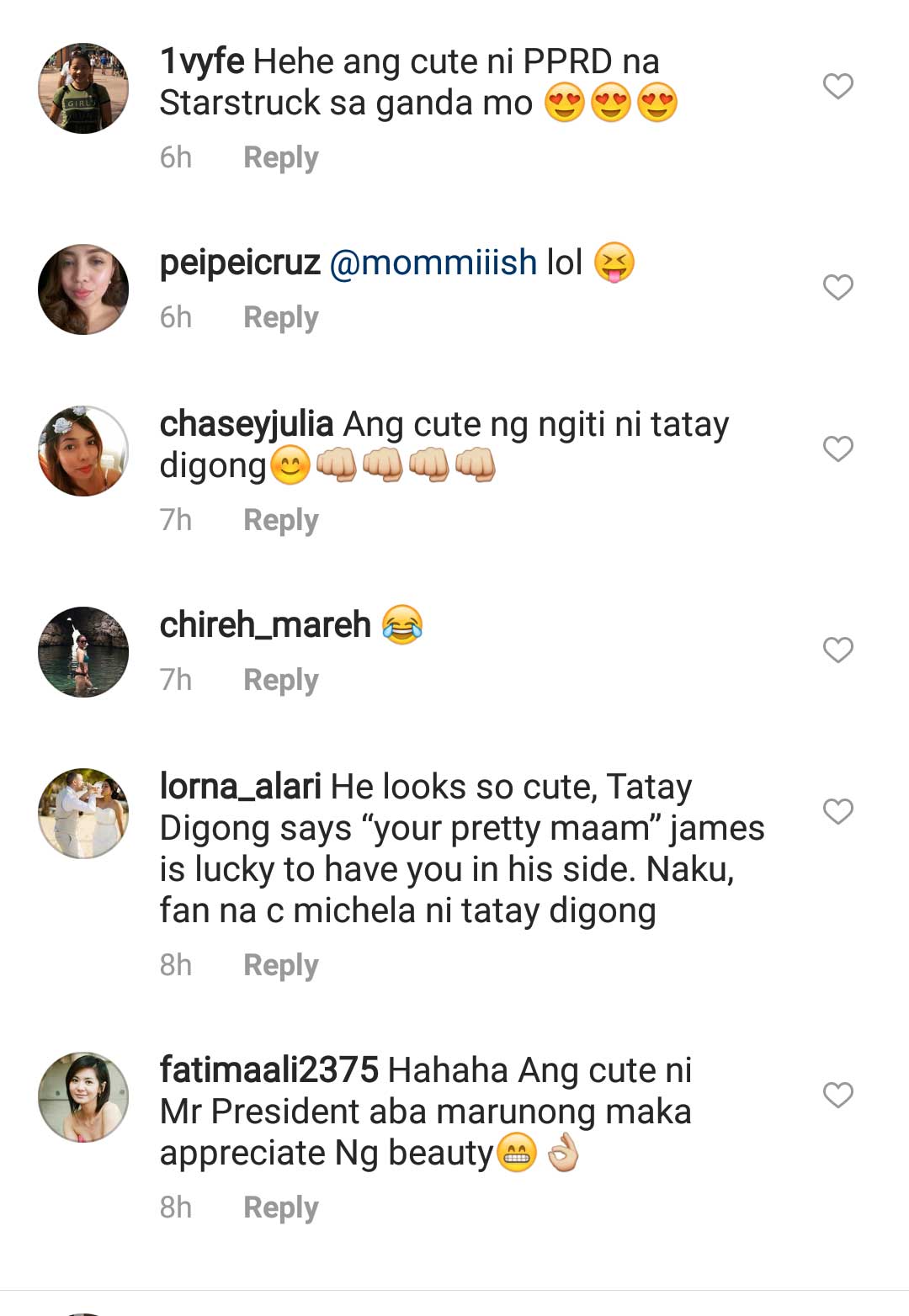Like the comment by 1vyfe
Image resolution: width=909 pixels, height=1316 pixels.
tap(837, 86)
